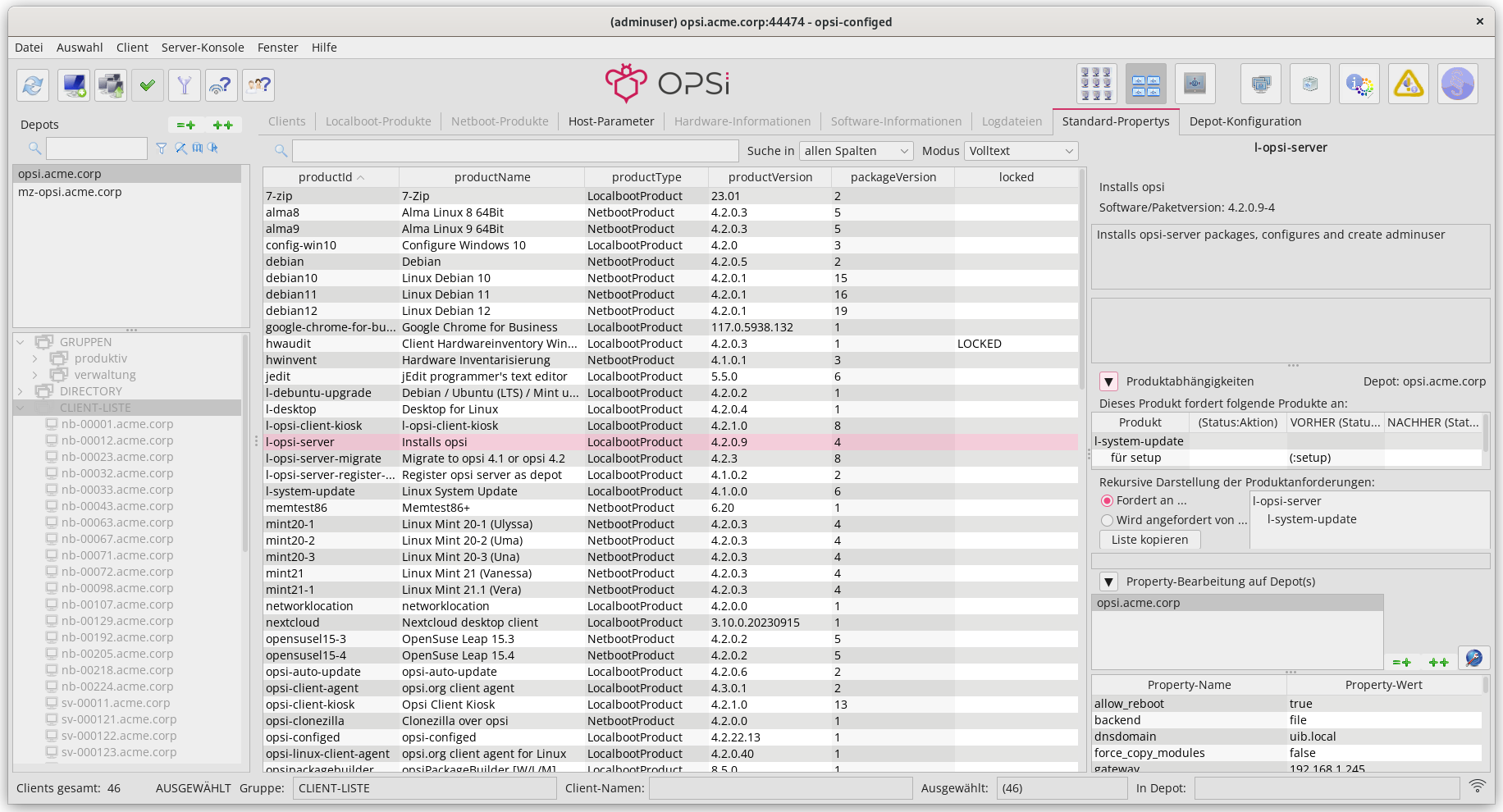Click the allow_reboot property row
Screen dimensions: 1503x812
[1286, 704]
